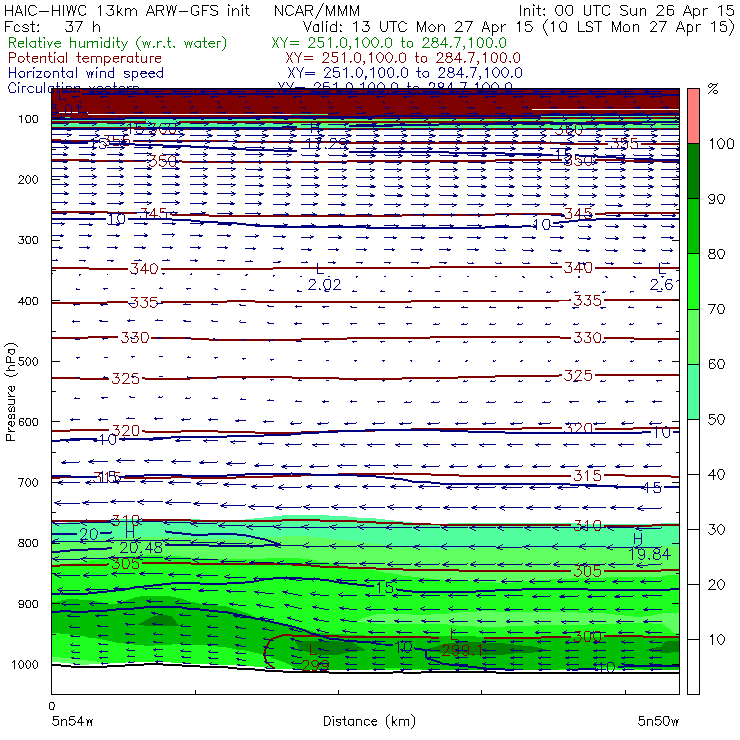The image size is (740, 740).
Task: Select the '300' pressure axis tick label
Action: point(28,240)
